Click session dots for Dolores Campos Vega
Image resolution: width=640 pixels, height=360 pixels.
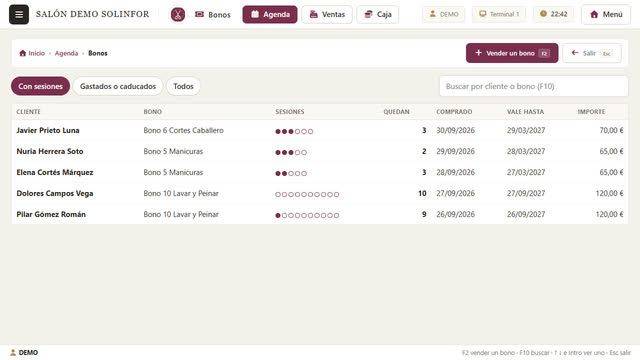click(307, 194)
